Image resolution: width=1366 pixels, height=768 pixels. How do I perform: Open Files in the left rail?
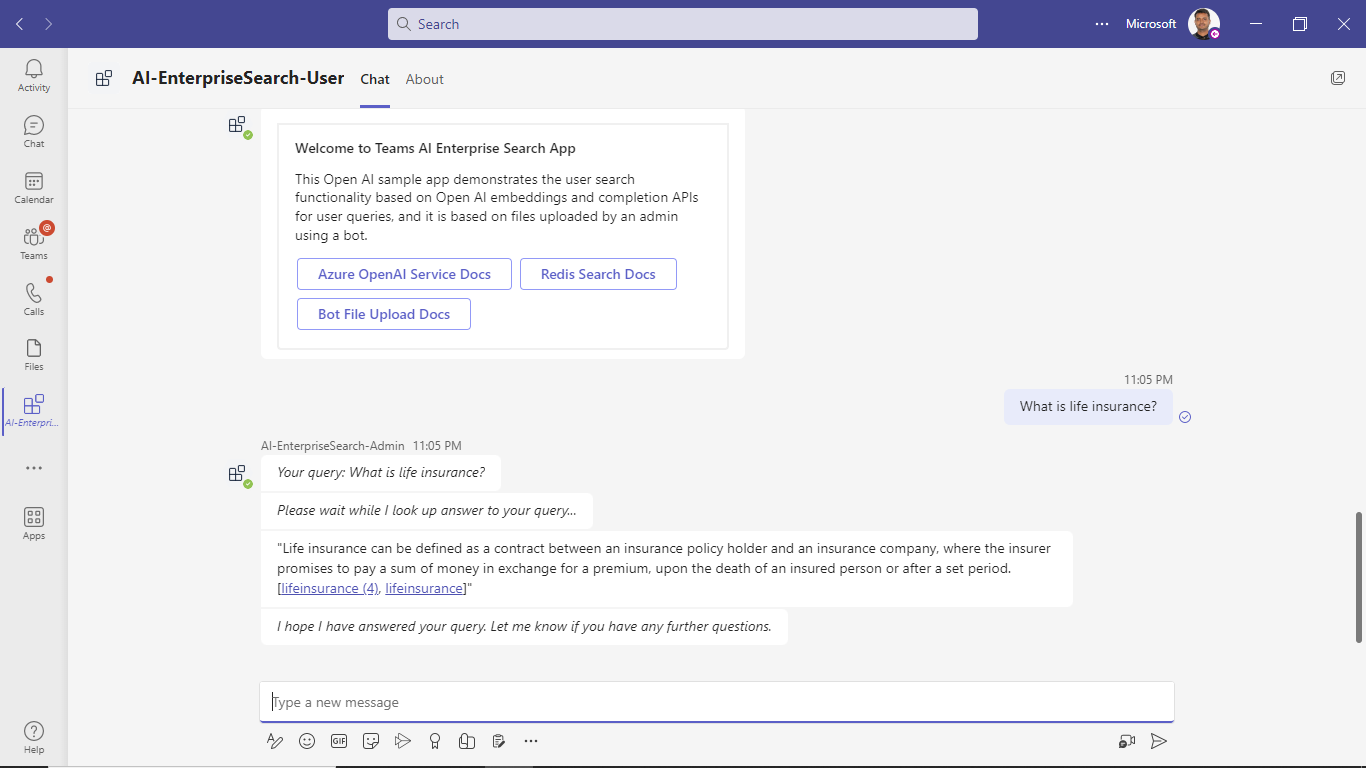[x=33, y=354]
